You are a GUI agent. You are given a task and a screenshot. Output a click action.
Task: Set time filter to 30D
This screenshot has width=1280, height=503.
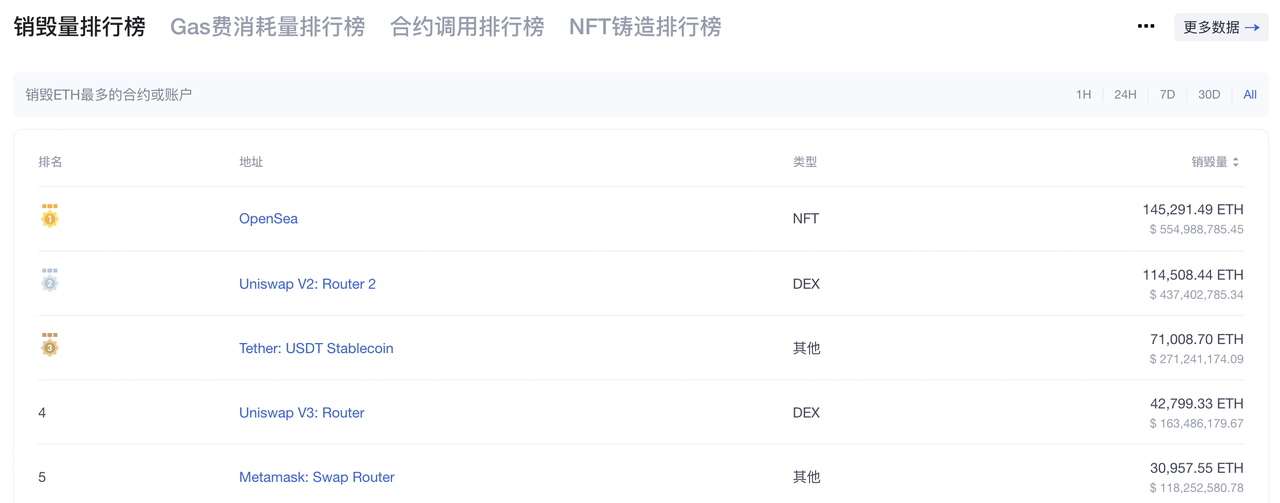click(x=1209, y=95)
